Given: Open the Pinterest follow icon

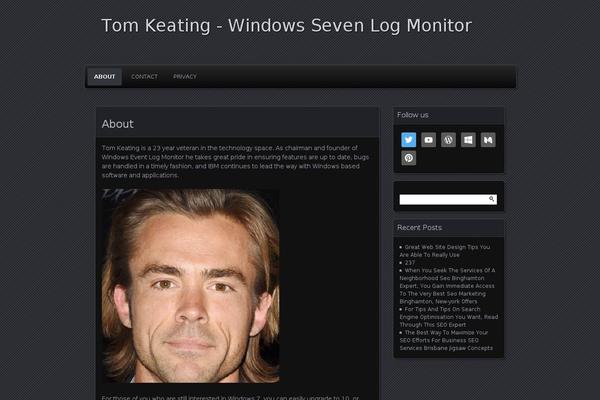Looking at the screenshot, I should click(409, 158).
